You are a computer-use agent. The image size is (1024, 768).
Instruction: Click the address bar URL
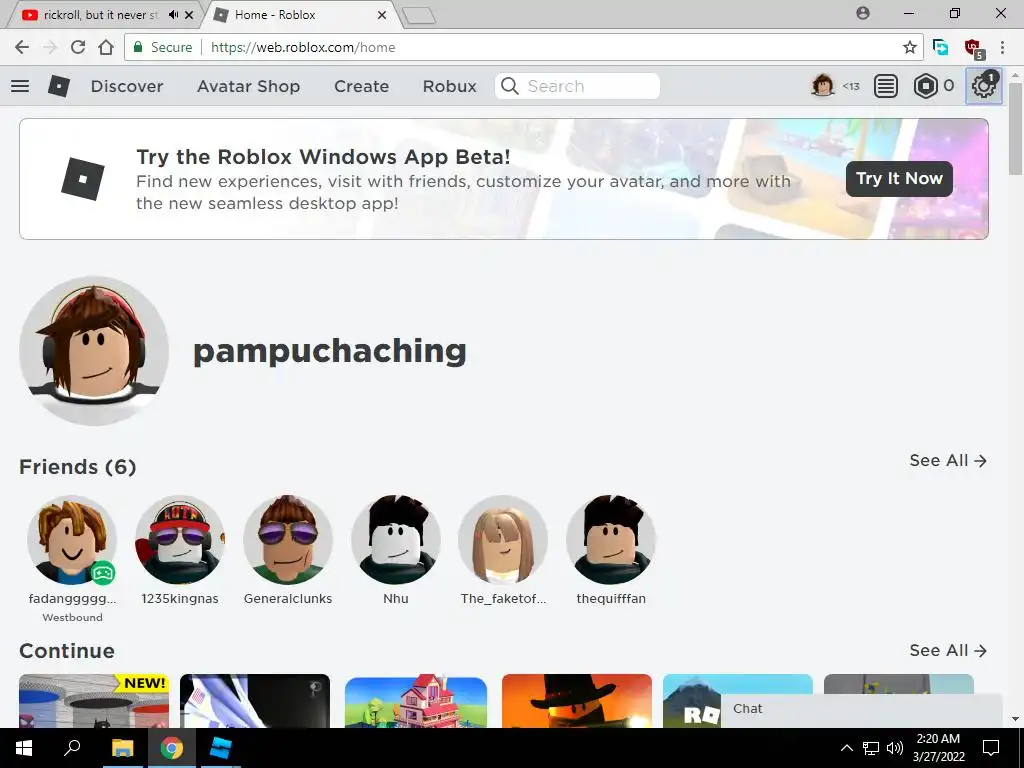(x=303, y=47)
